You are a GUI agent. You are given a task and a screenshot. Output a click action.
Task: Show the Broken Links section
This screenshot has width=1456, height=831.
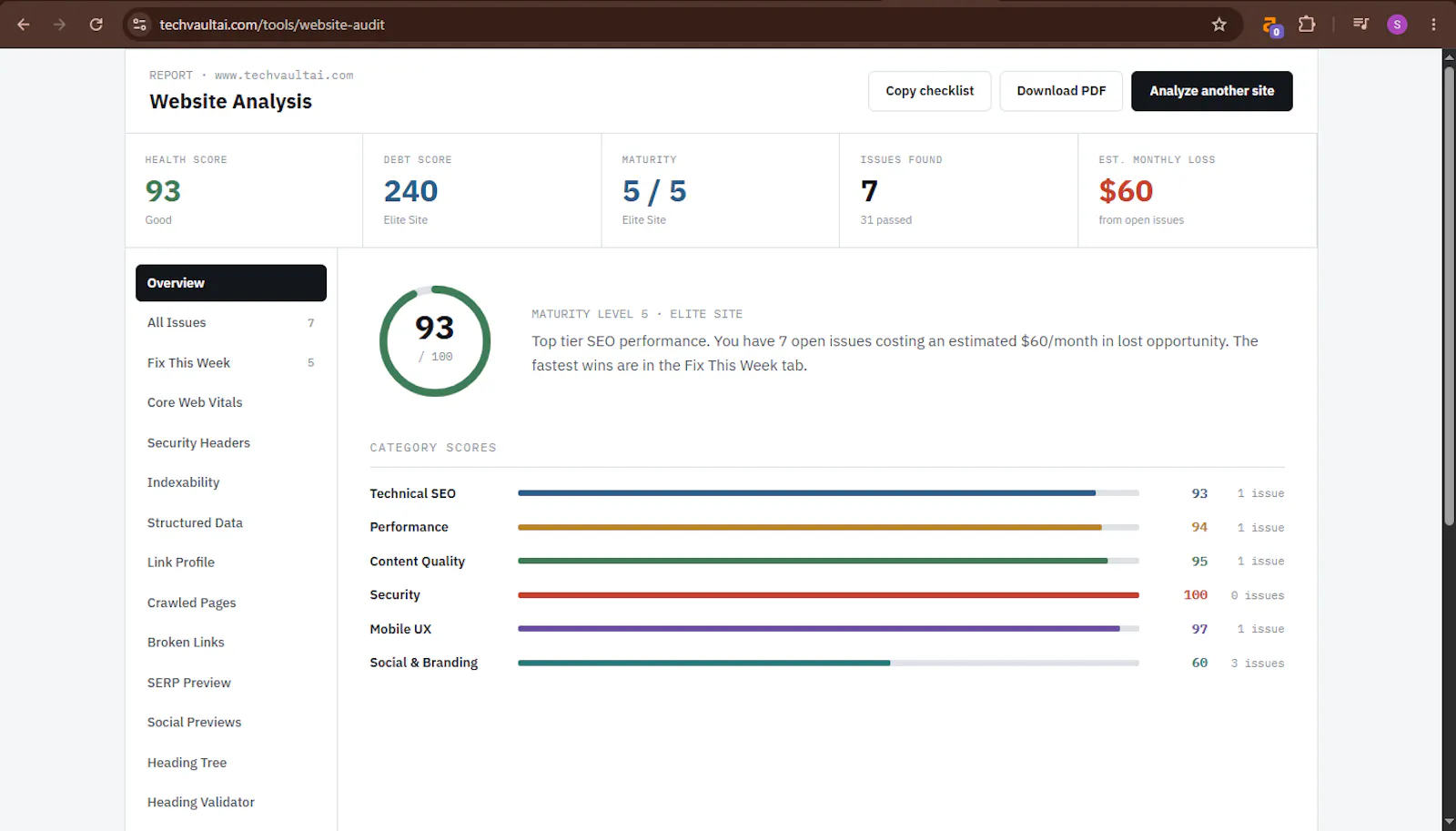[231, 642]
